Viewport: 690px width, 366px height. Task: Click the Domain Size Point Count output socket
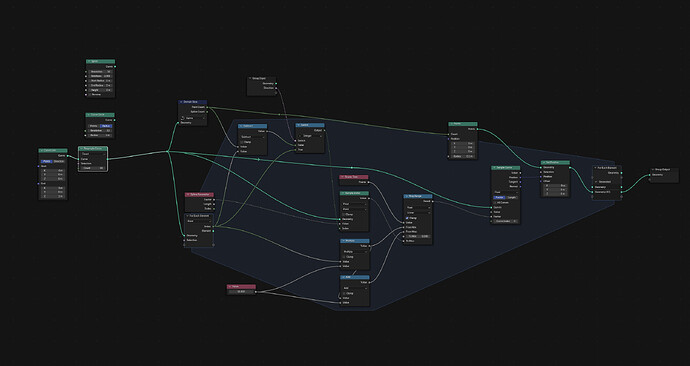[x=207, y=107]
